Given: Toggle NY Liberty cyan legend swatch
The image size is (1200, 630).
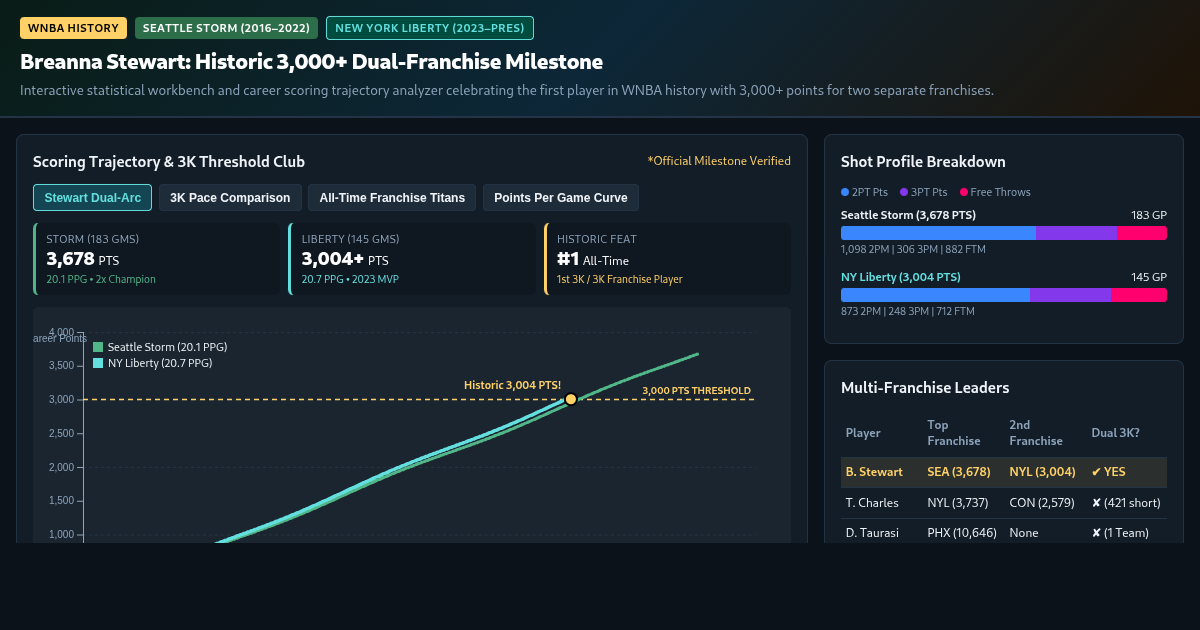Looking at the screenshot, I should click(x=98, y=363).
